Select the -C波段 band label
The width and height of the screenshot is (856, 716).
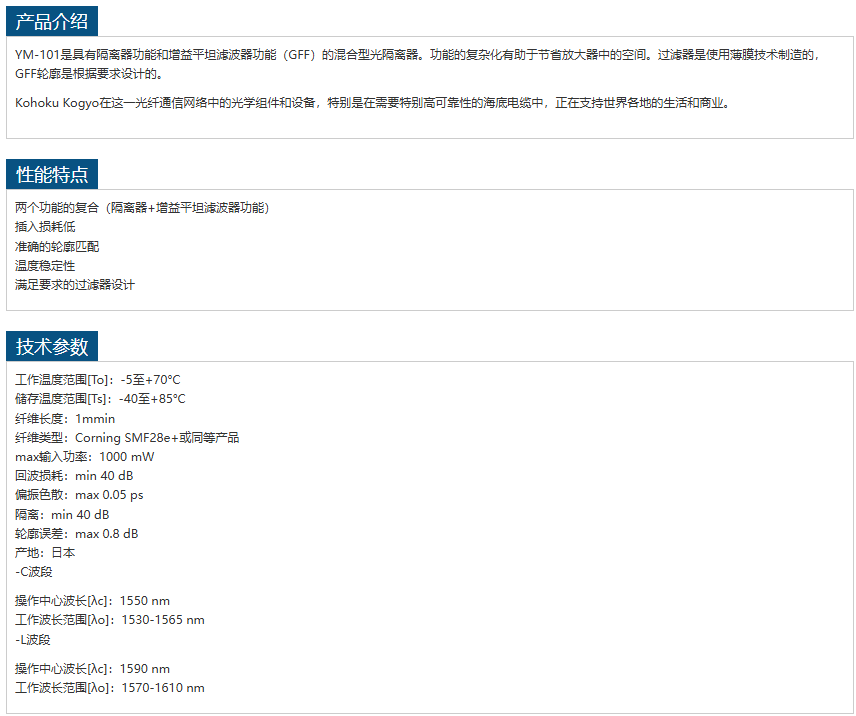point(34,572)
